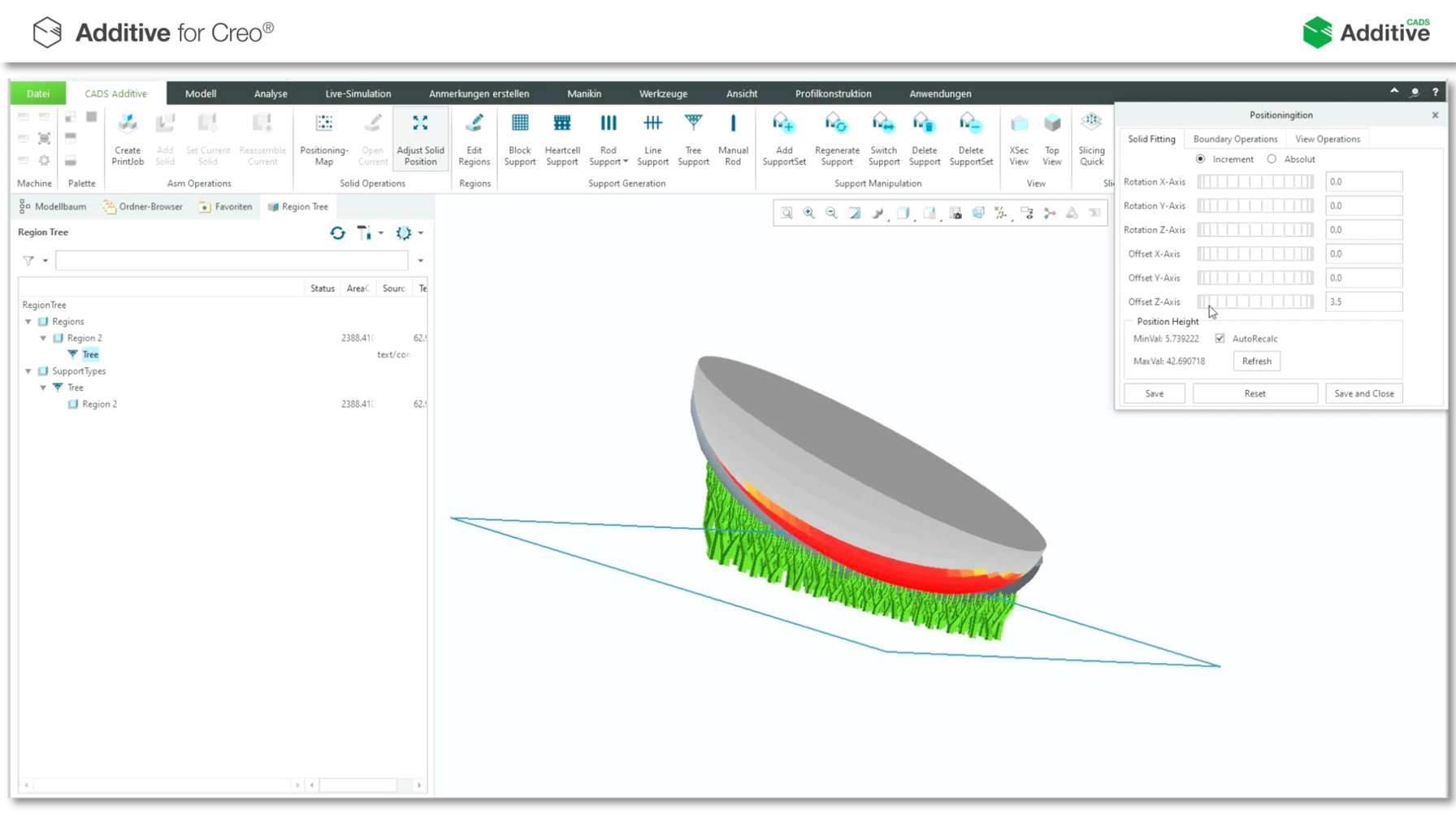Open the Analyse ribbon tab

(271, 93)
